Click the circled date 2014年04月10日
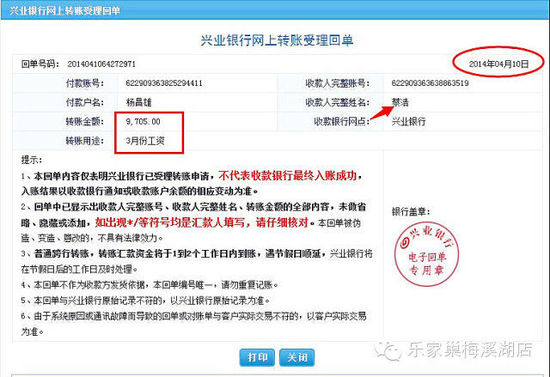The width and height of the screenshot is (550, 377). click(x=498, y=64)
